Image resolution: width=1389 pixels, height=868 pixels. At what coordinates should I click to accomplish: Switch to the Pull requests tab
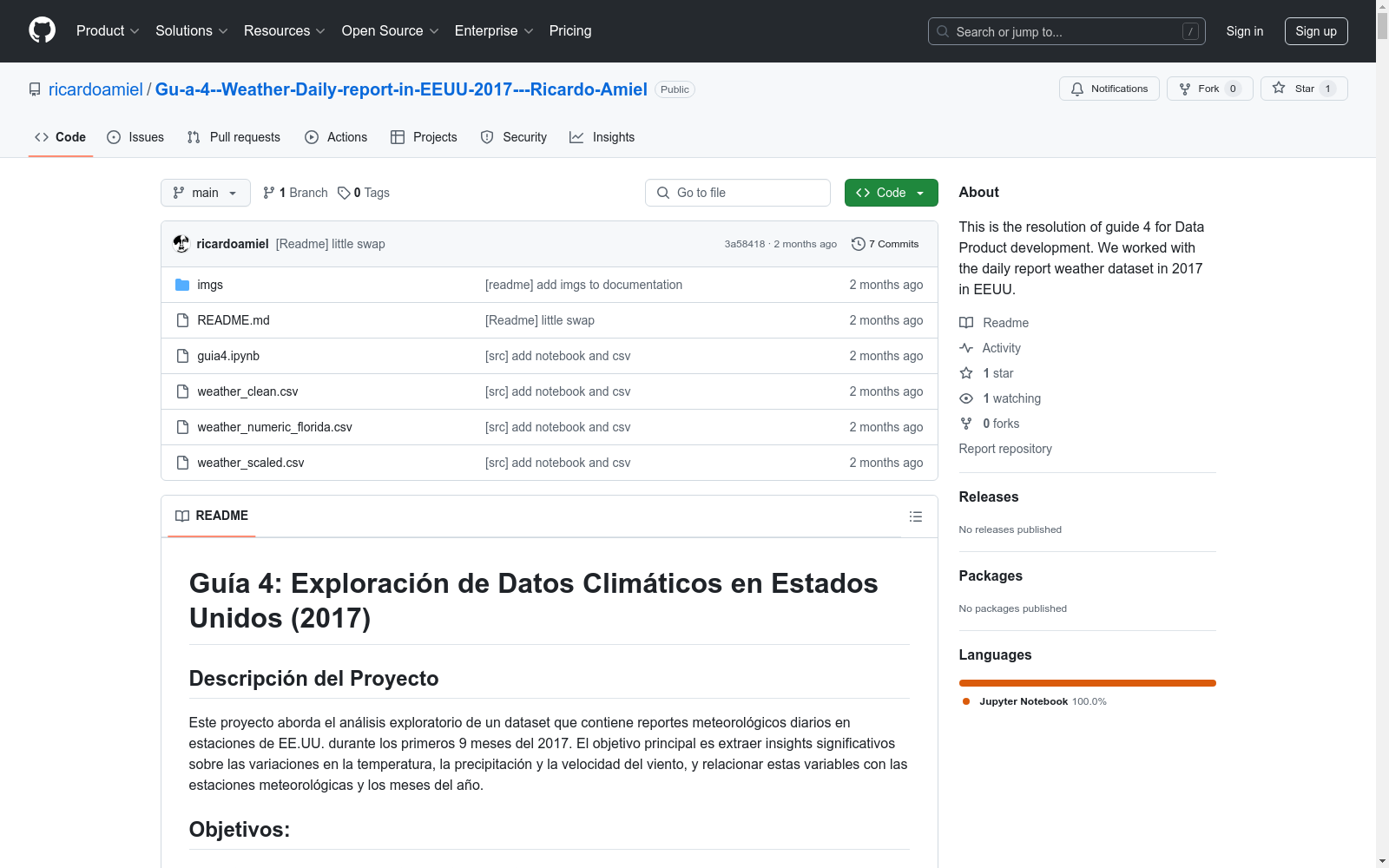pyautogui.click(x=234, y=137)
